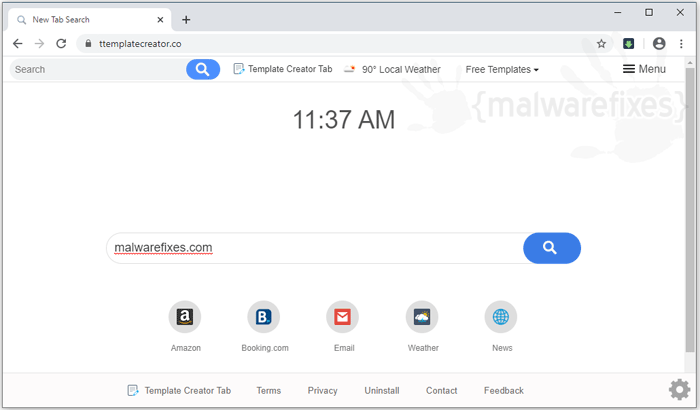Screen dimensions: 700x410
Task: Open the Uninstall link
Action: [x=382, y=390]
